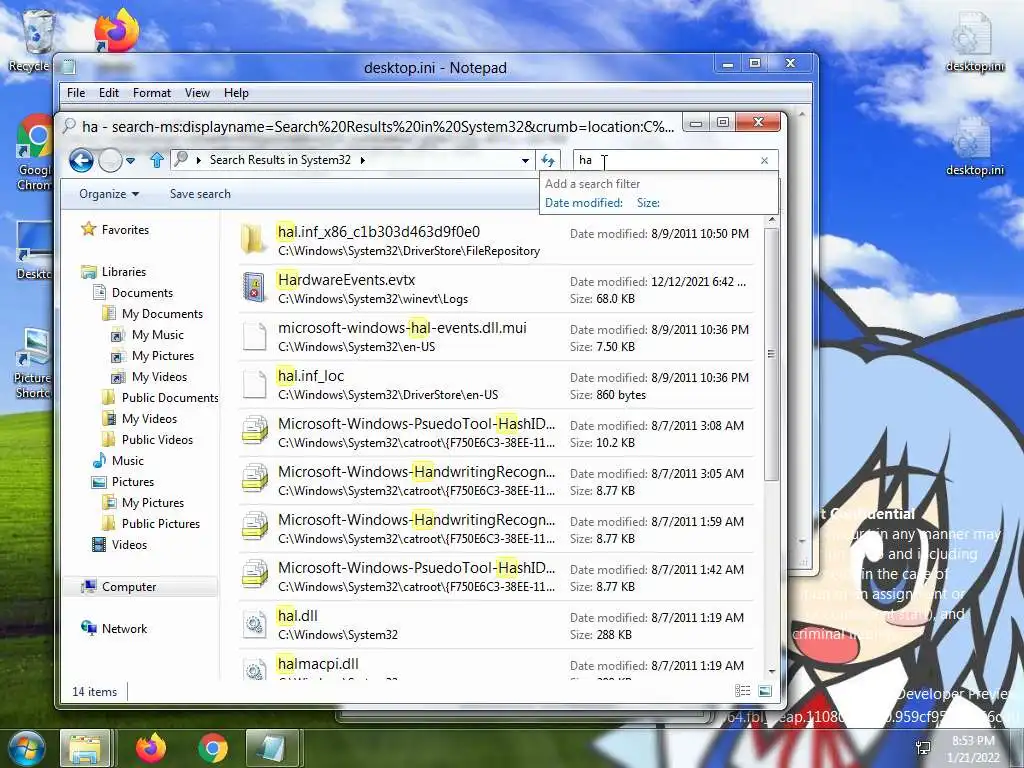Image resolution: width=1024 pixels, height=768 pixels.
Task: Open My Pictures under My Documents
Action: tap(152, 355)
